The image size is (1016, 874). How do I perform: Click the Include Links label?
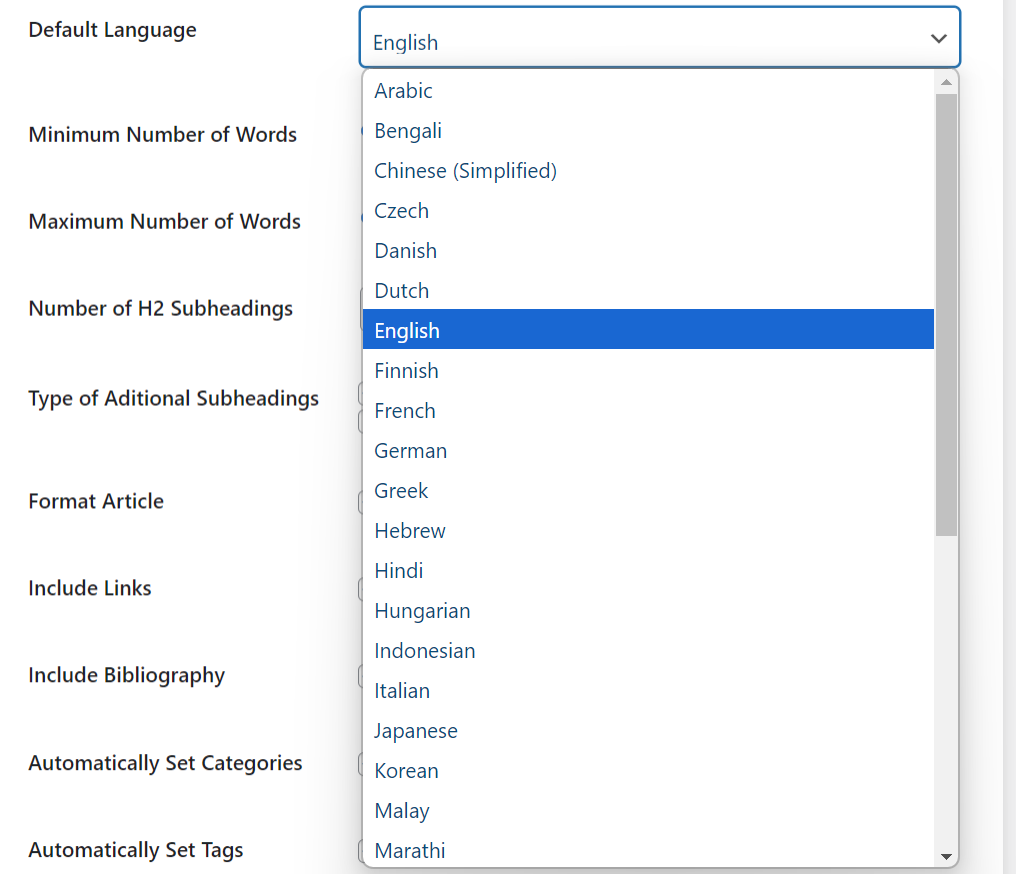coord(90,588)
